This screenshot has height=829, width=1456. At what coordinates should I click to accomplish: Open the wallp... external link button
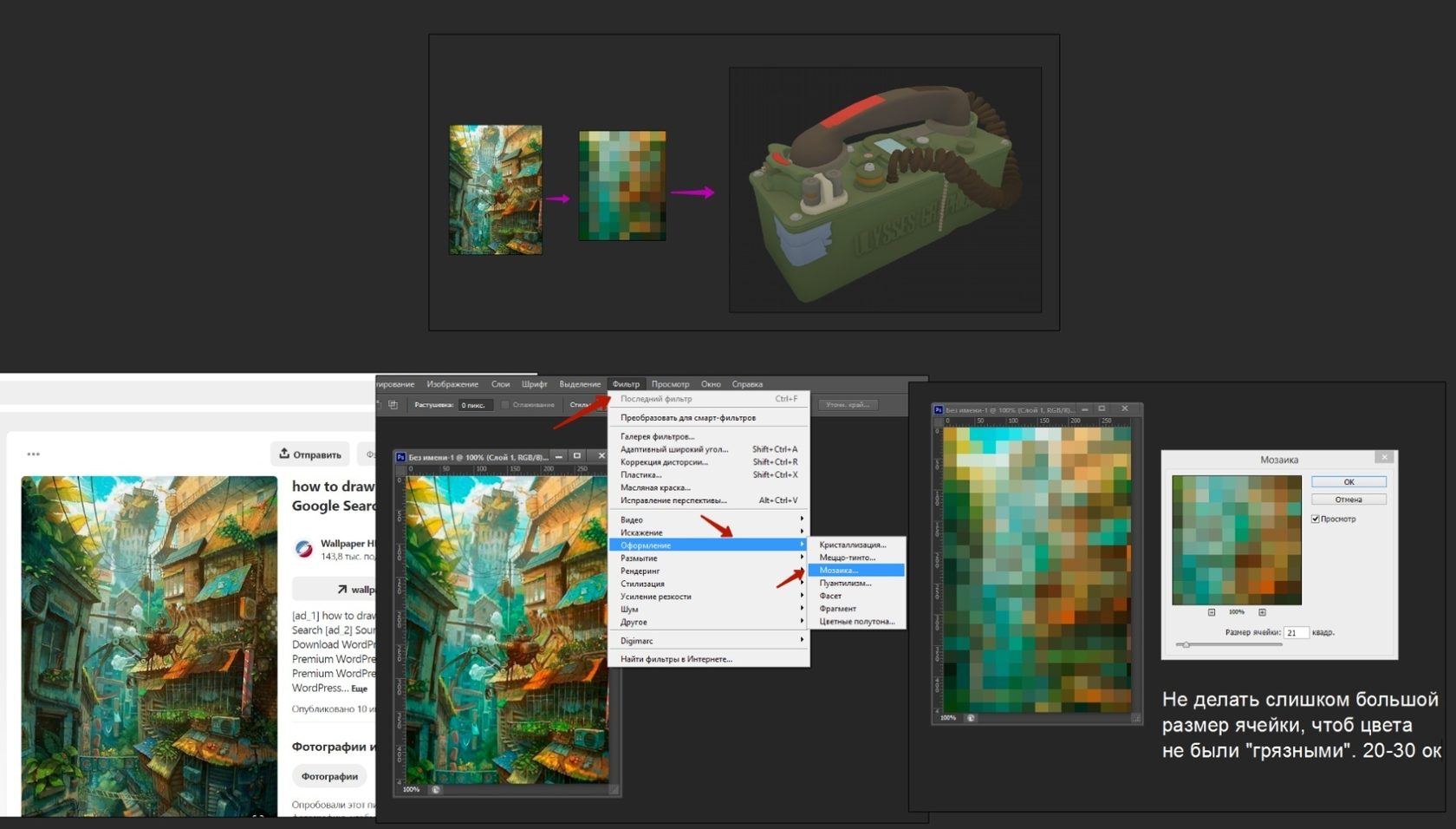(335, 589)
